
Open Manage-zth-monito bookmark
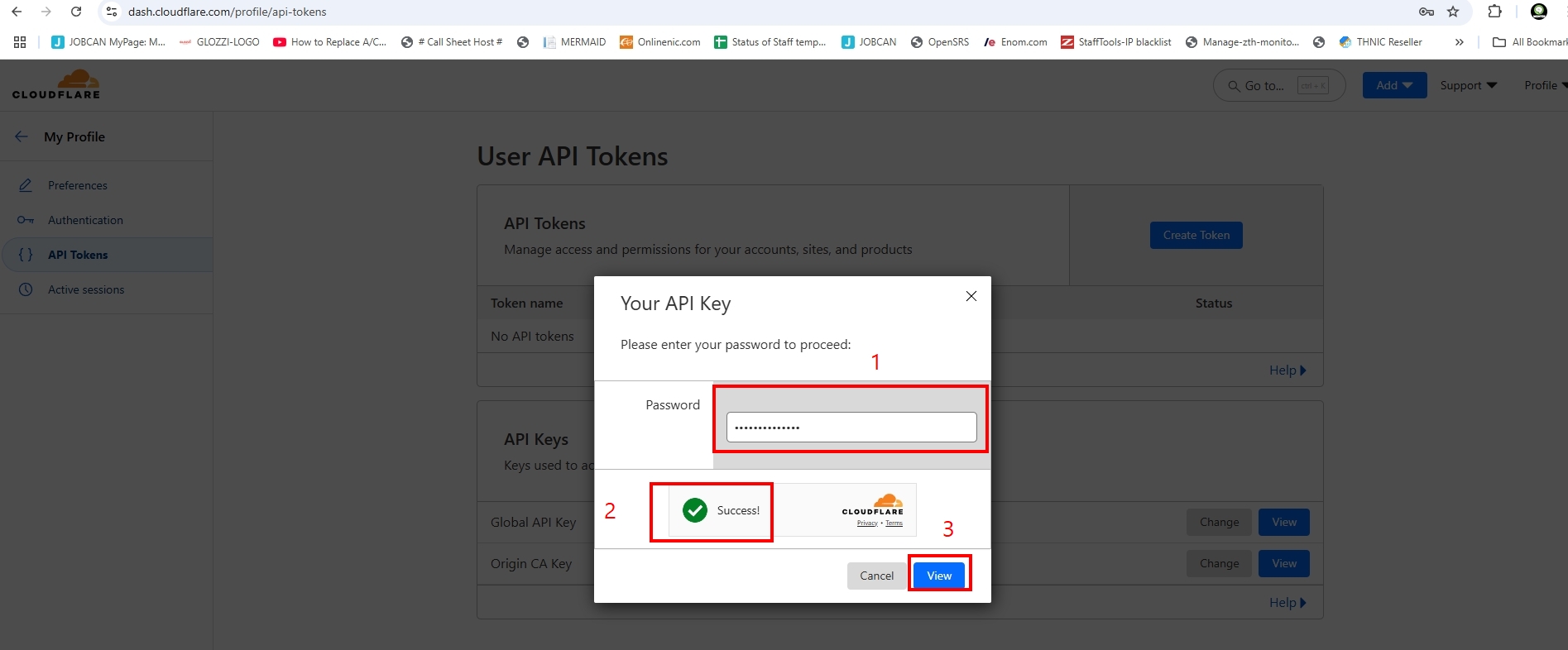tap(1242, 42)
